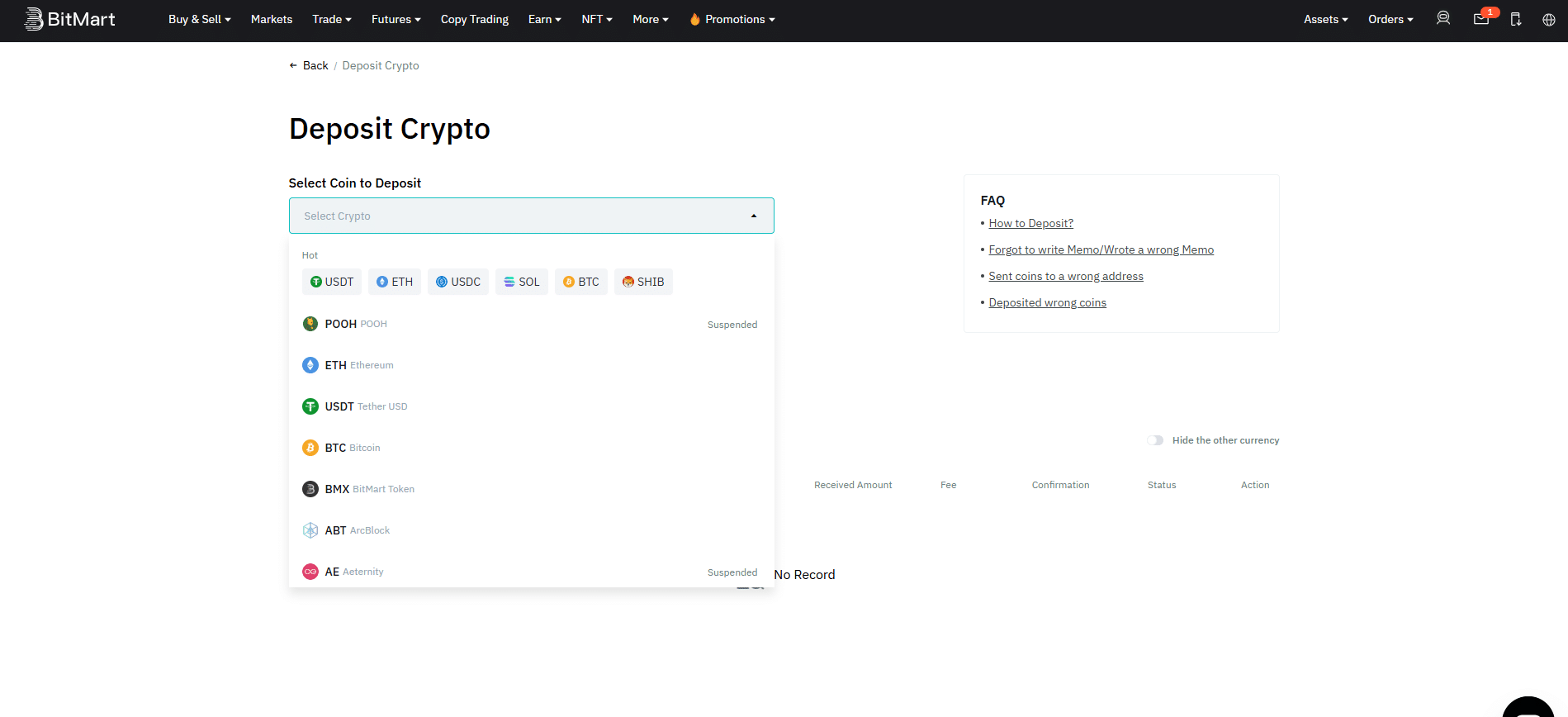Choose ETH Ethereum row in coin list
The height and width of the screenshot is (717, 1568).
pos(532,365)
